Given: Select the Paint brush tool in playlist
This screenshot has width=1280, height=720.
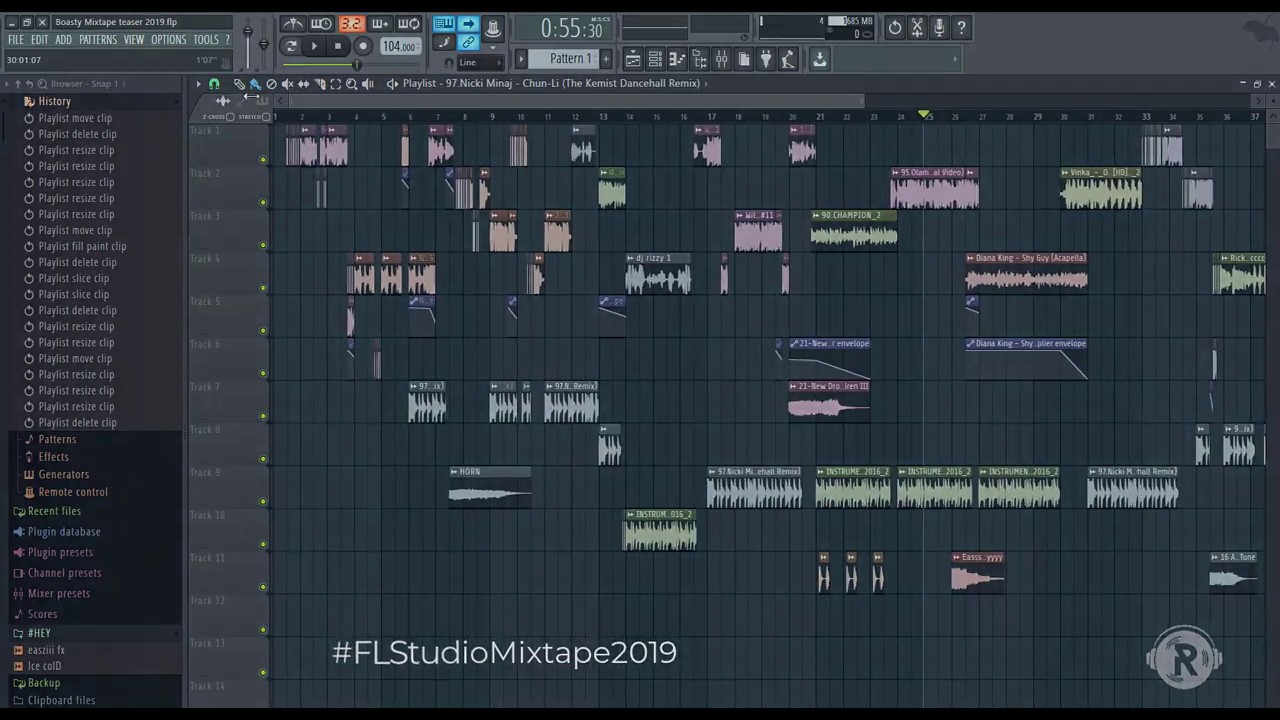Looking at the screenshot, I should coord(255,84).
